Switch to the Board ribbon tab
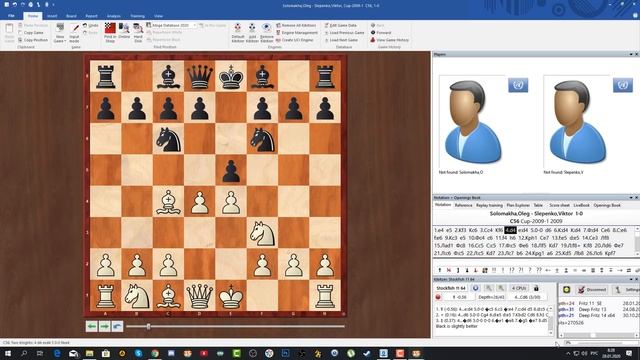 (71, 16)
